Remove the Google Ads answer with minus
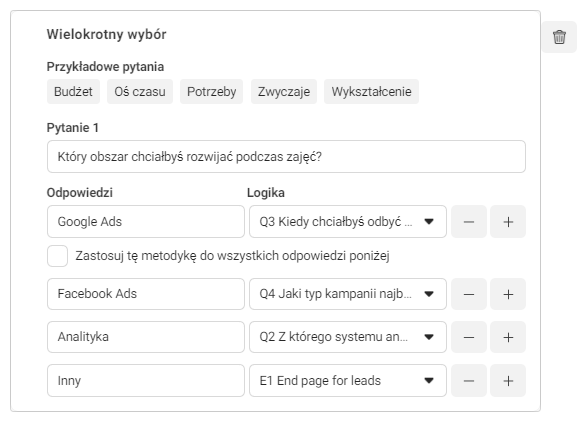This screenshot has width=584, height=422. click(x=469, y=222)
